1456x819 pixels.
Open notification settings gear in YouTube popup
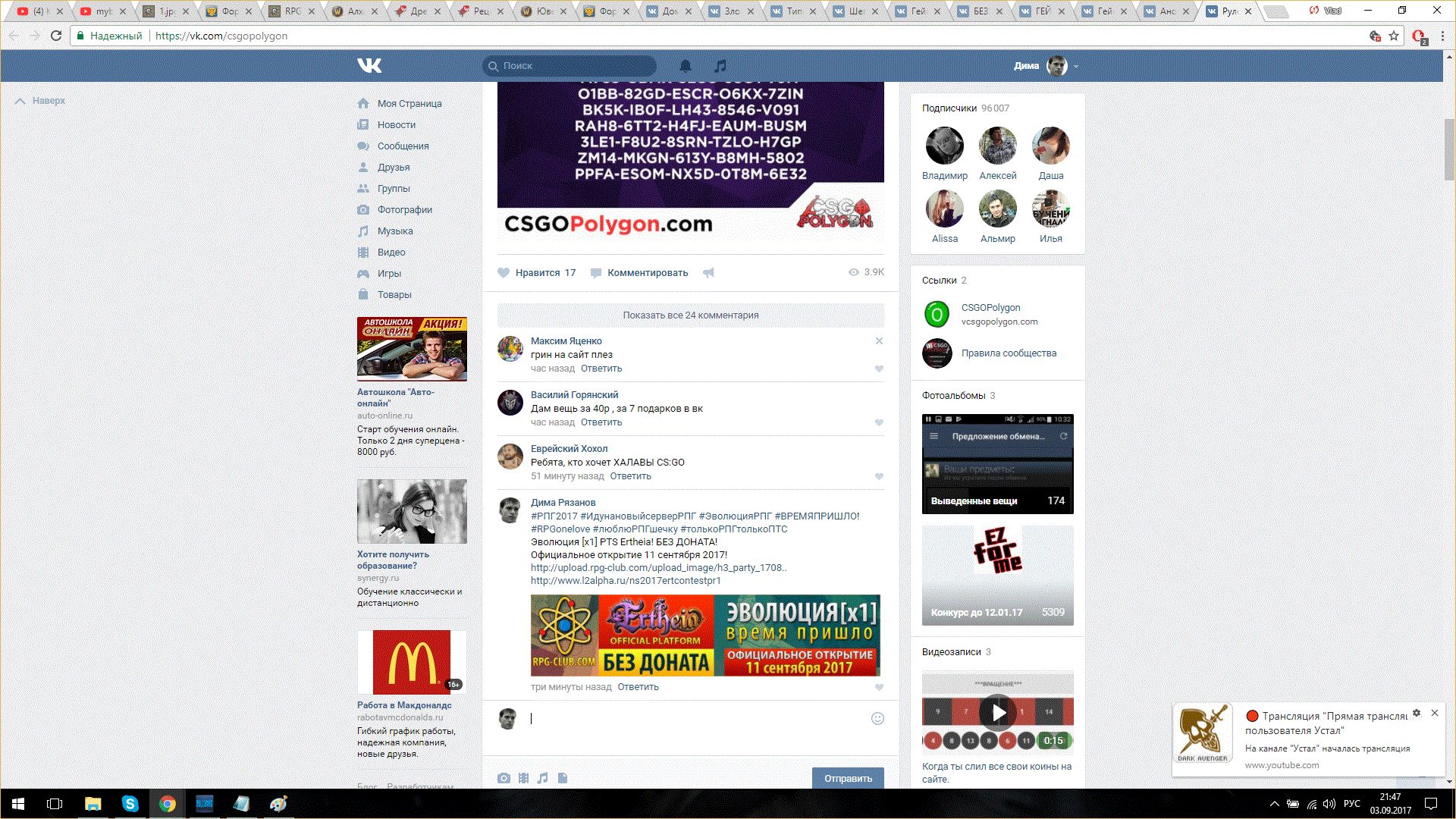1417,714
